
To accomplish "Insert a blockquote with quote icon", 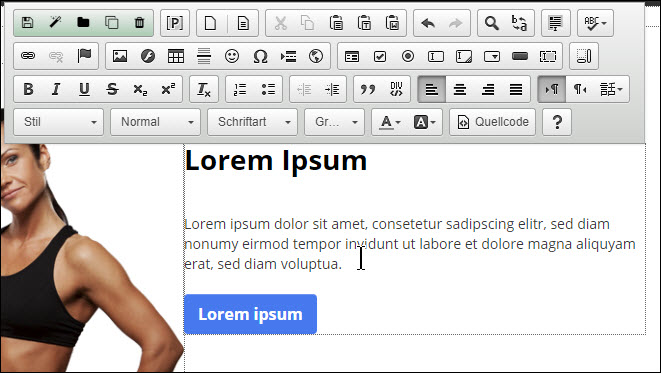I will coord(368,89).
